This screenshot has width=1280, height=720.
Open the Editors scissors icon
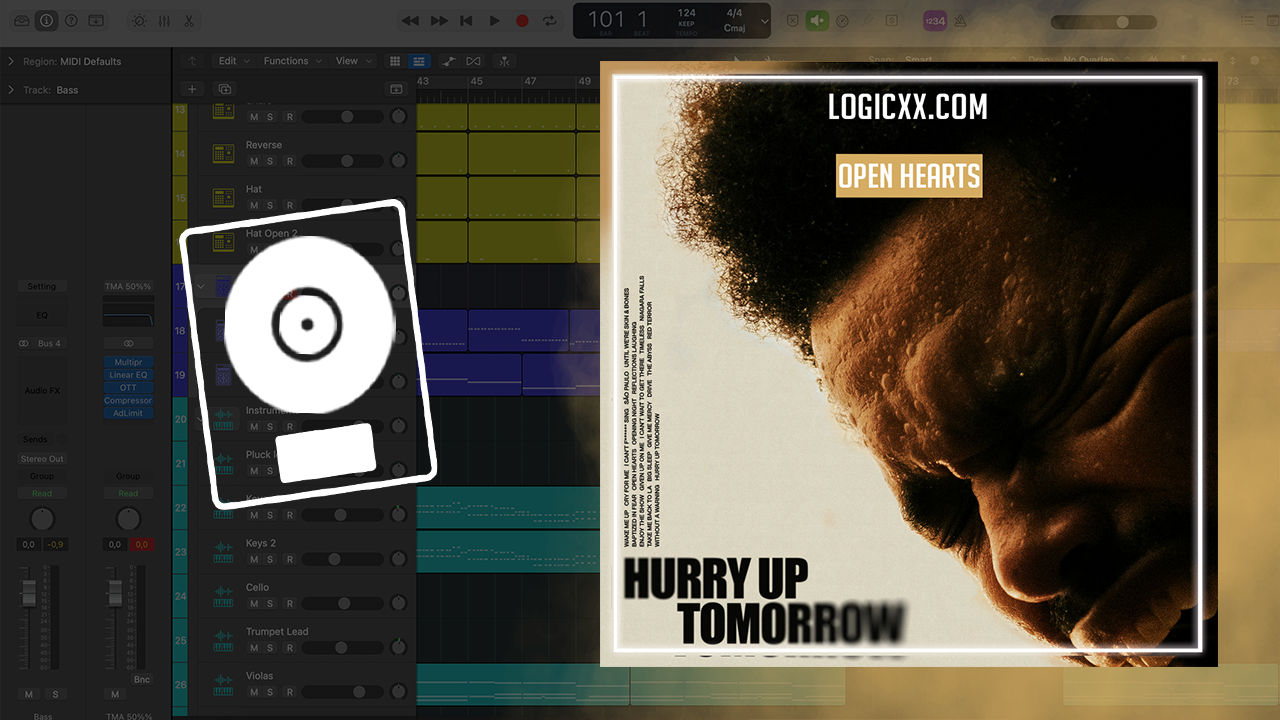coord(188,20)
